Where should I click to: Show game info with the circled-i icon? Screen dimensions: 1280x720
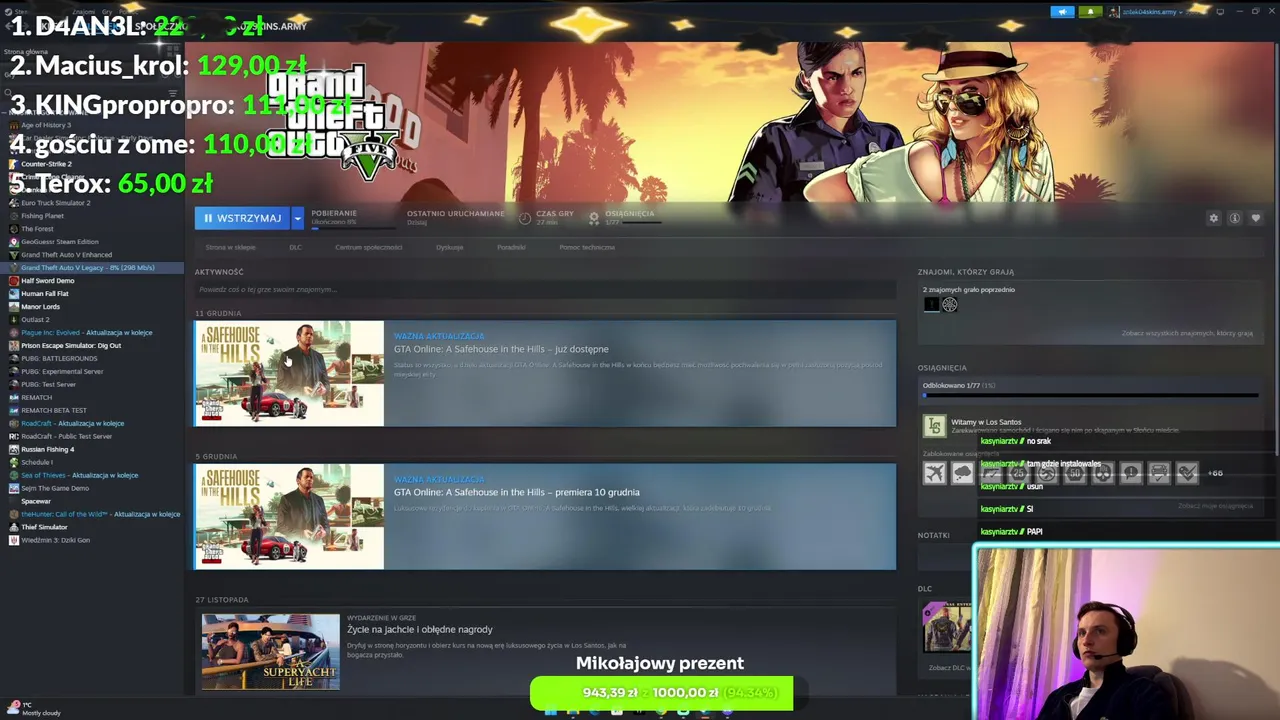(1235, 218)
